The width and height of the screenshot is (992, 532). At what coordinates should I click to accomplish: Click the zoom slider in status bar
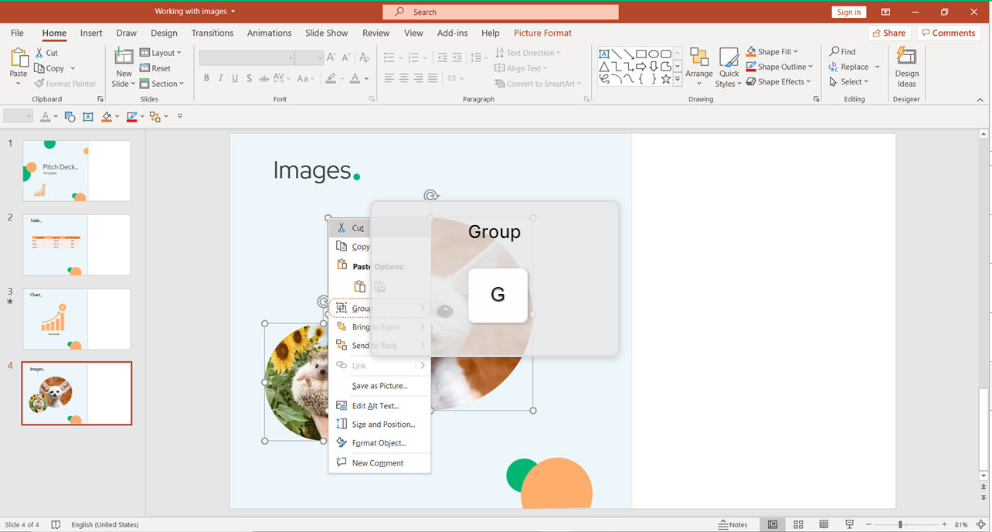pyautogui.click(x=900, y=524)
